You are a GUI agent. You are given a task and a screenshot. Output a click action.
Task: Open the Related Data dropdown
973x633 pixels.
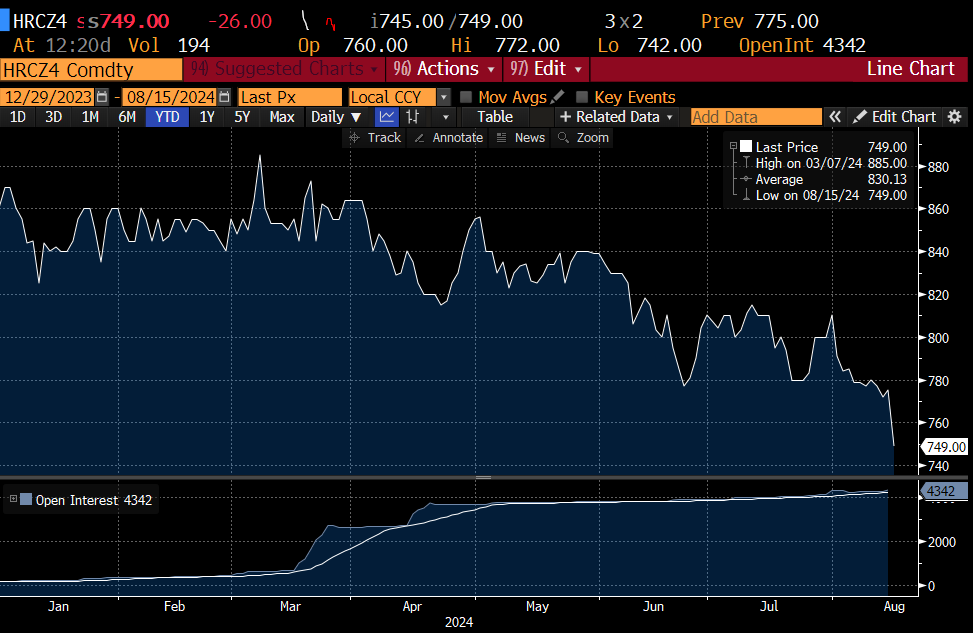pos(616,117)
